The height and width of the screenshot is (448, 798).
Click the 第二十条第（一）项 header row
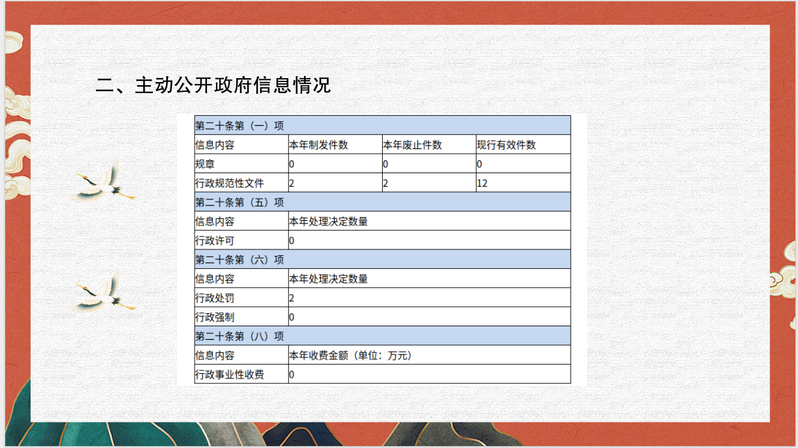click(x=381, y=126)
